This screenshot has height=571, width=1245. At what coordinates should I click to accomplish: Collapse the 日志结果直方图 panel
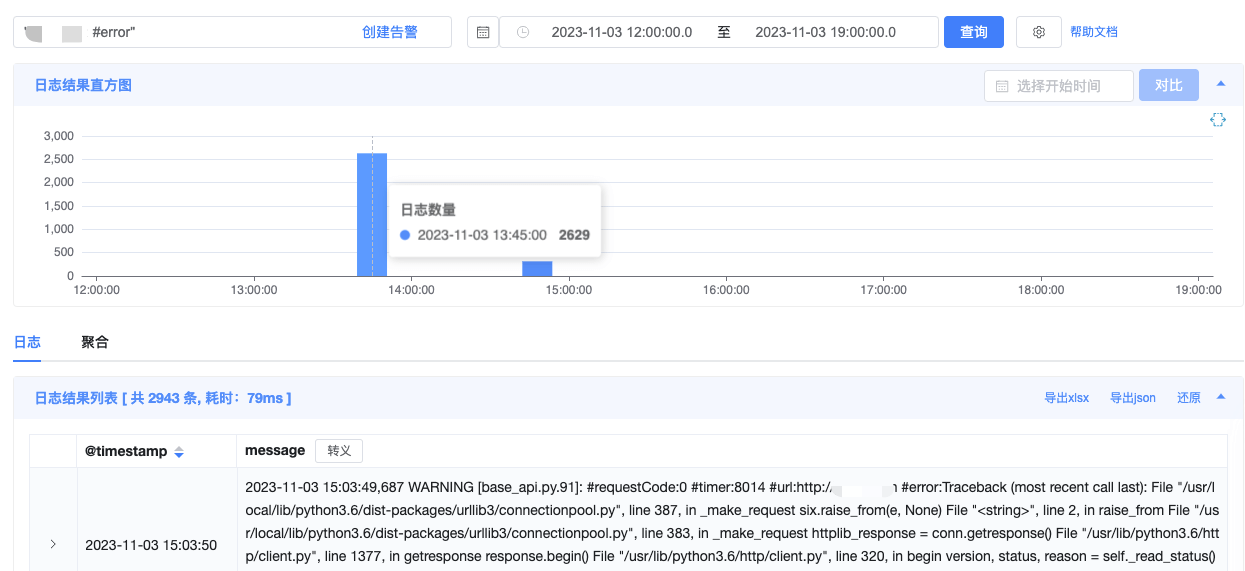coord(1220,84)
